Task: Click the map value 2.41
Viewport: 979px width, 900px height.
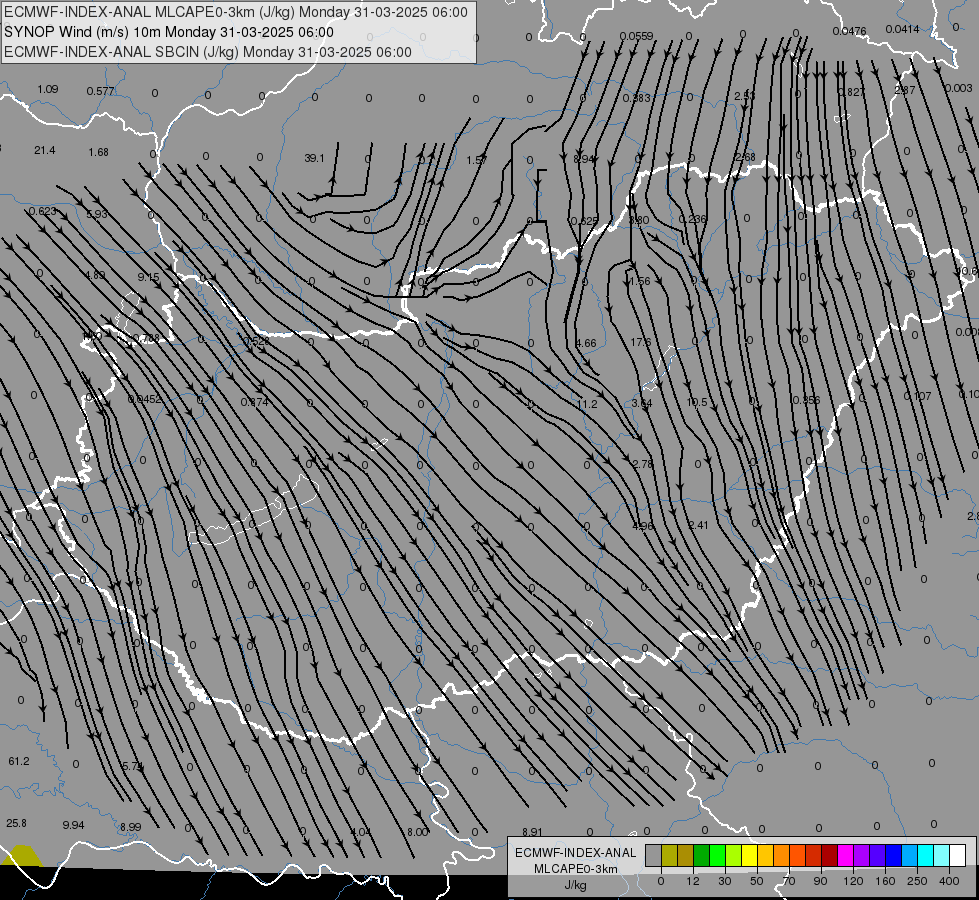Action: tap(698, 525)
